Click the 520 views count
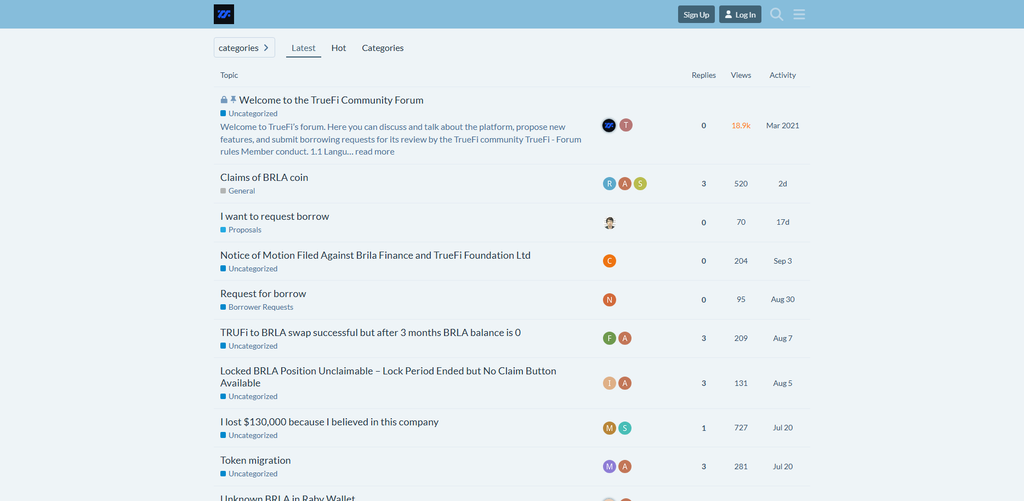1024x501 pixels. (741, 184)
